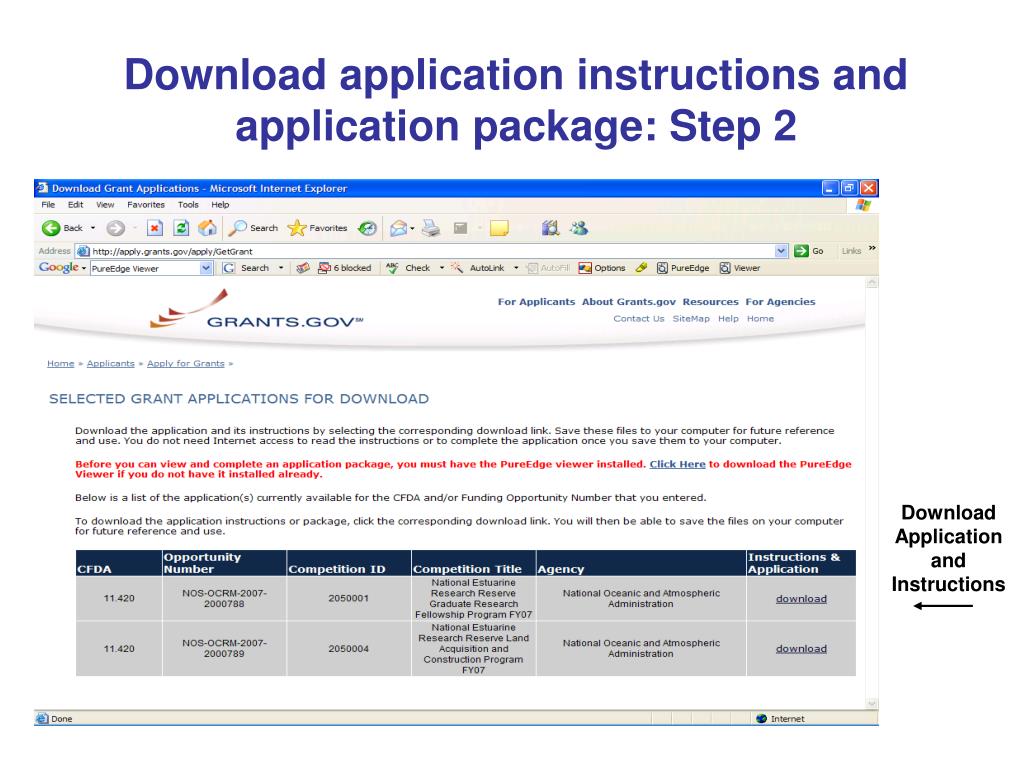Click the Refresh page icon

181,228
